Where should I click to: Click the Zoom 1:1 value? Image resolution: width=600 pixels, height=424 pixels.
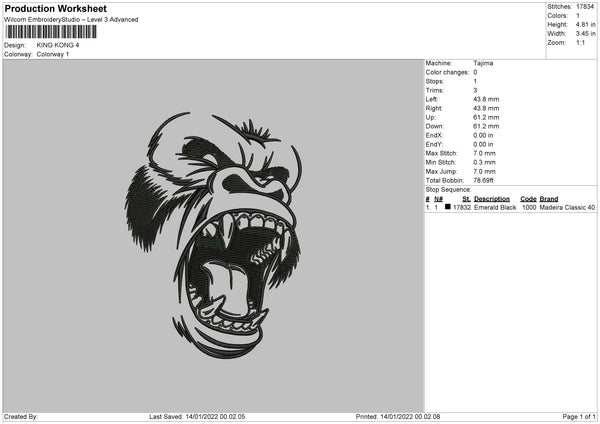[580, 42]
